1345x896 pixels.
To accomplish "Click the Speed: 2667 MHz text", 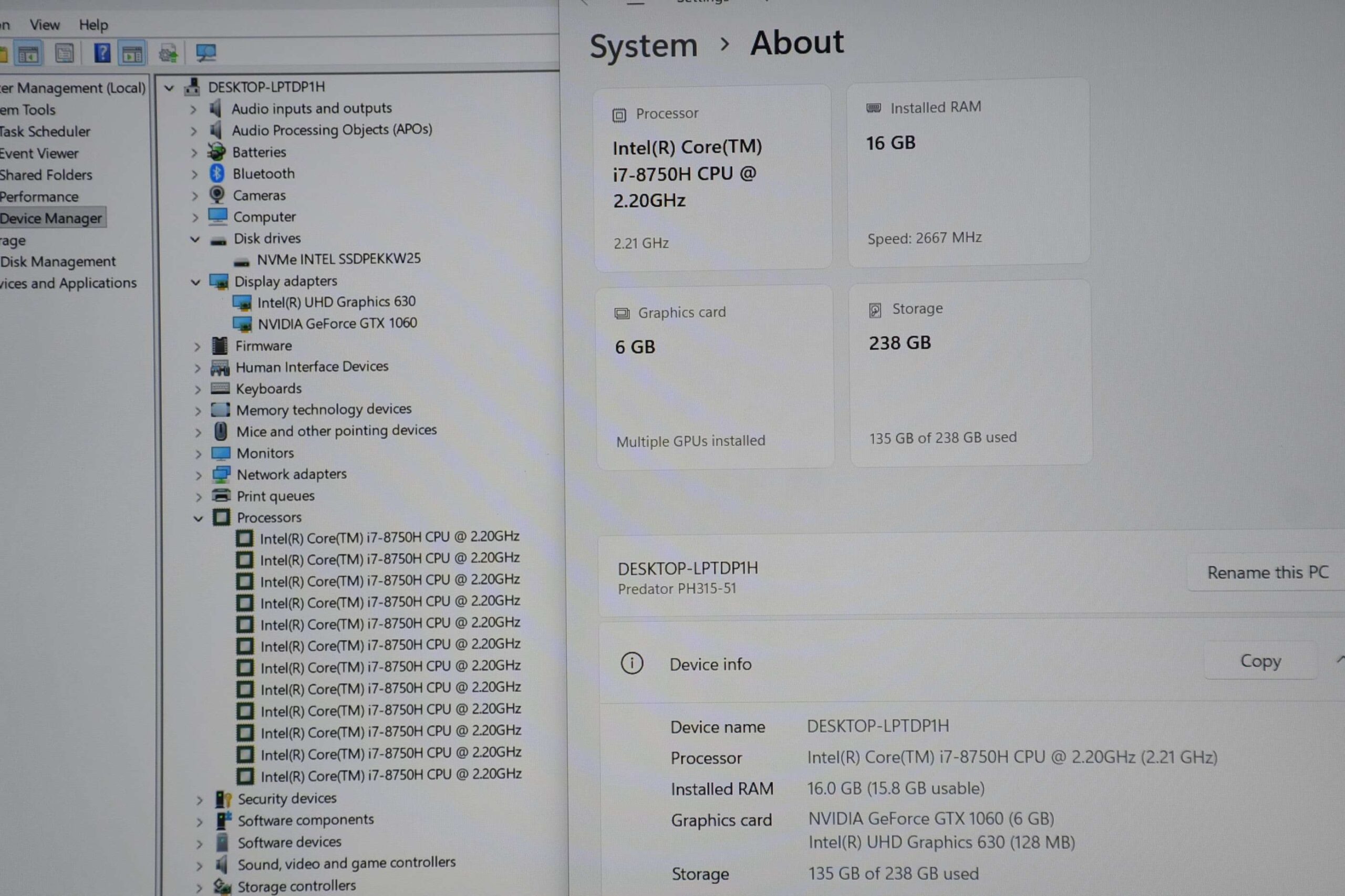I will [x=924, y=238].
